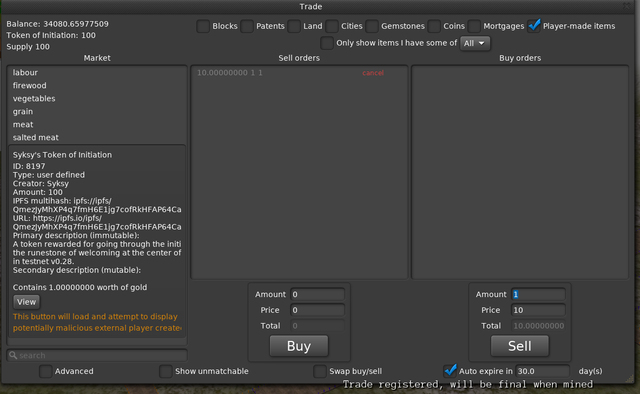This screenshot has width=640, height=394.
Task: Click the Creator: Syksy line
Action: pyautogui.click(x=40, y=184)
